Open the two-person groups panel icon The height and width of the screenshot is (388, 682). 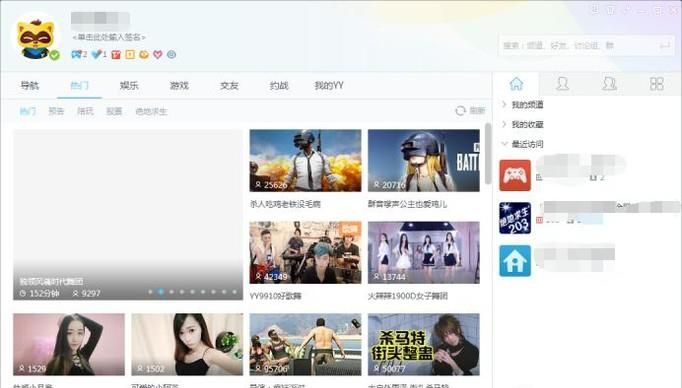click(x=609, y=84)
